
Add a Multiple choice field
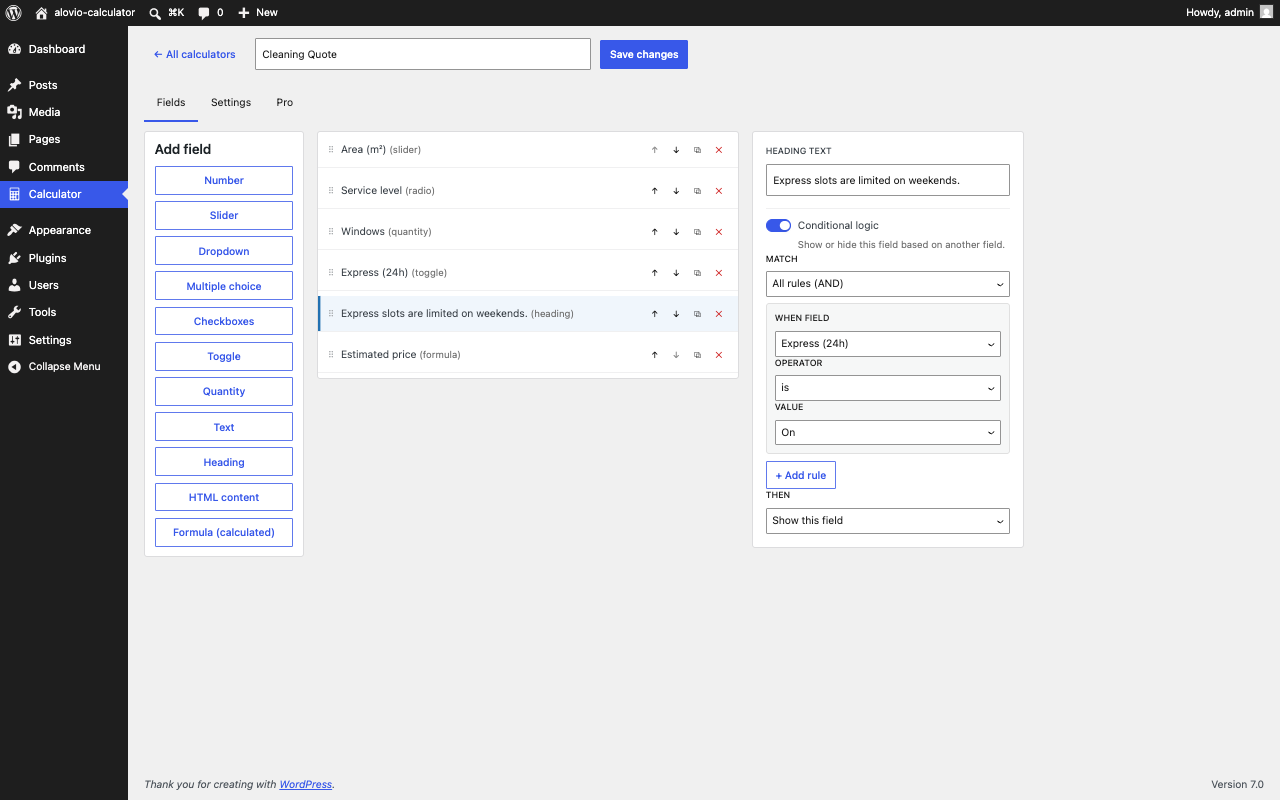[224, 286]
